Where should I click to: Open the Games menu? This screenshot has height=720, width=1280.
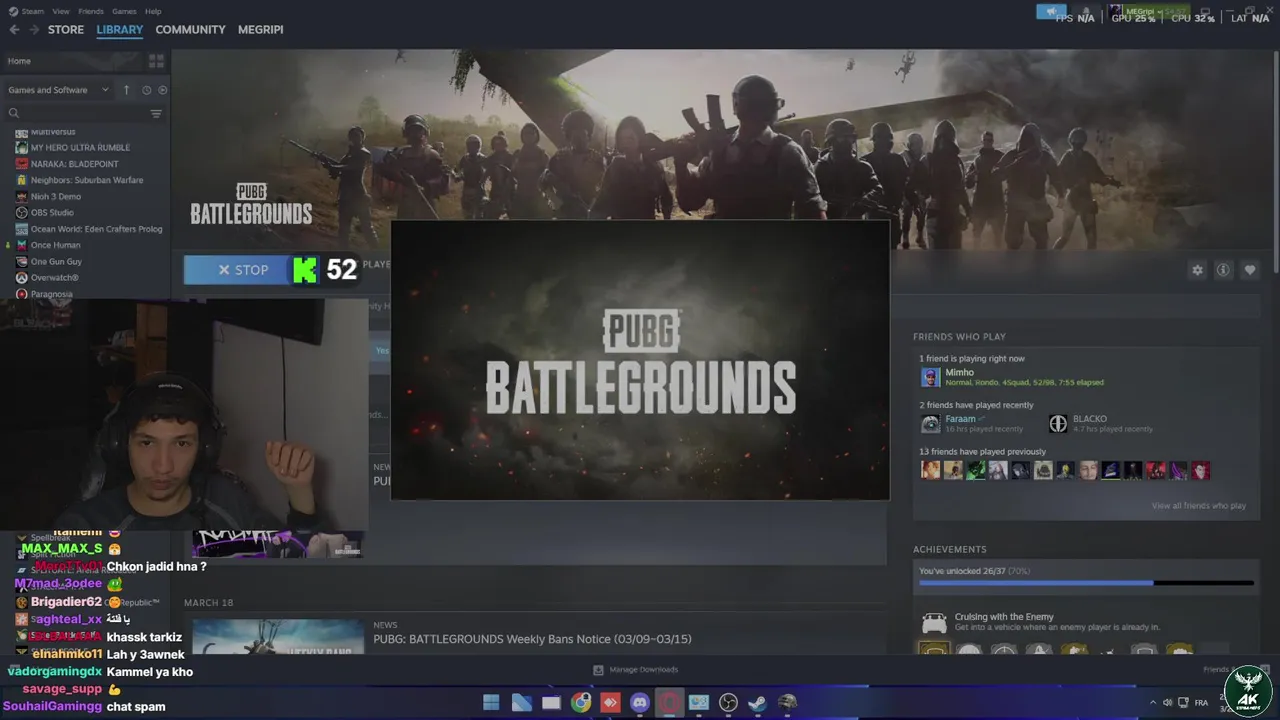124,11
